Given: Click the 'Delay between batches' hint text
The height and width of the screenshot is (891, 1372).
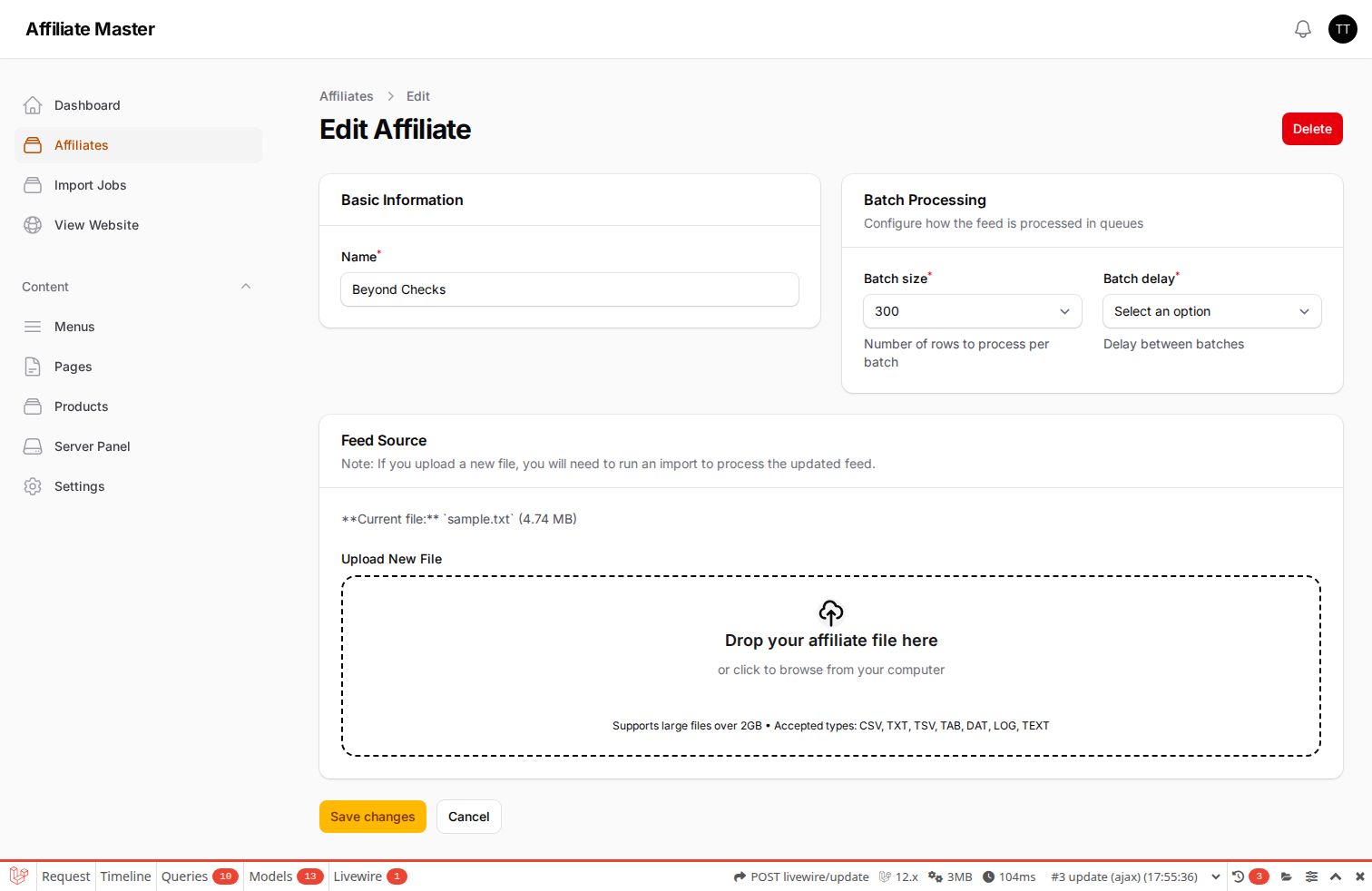Looking at the screenshot, I should pyautogui.click(x=1173, y=344).
